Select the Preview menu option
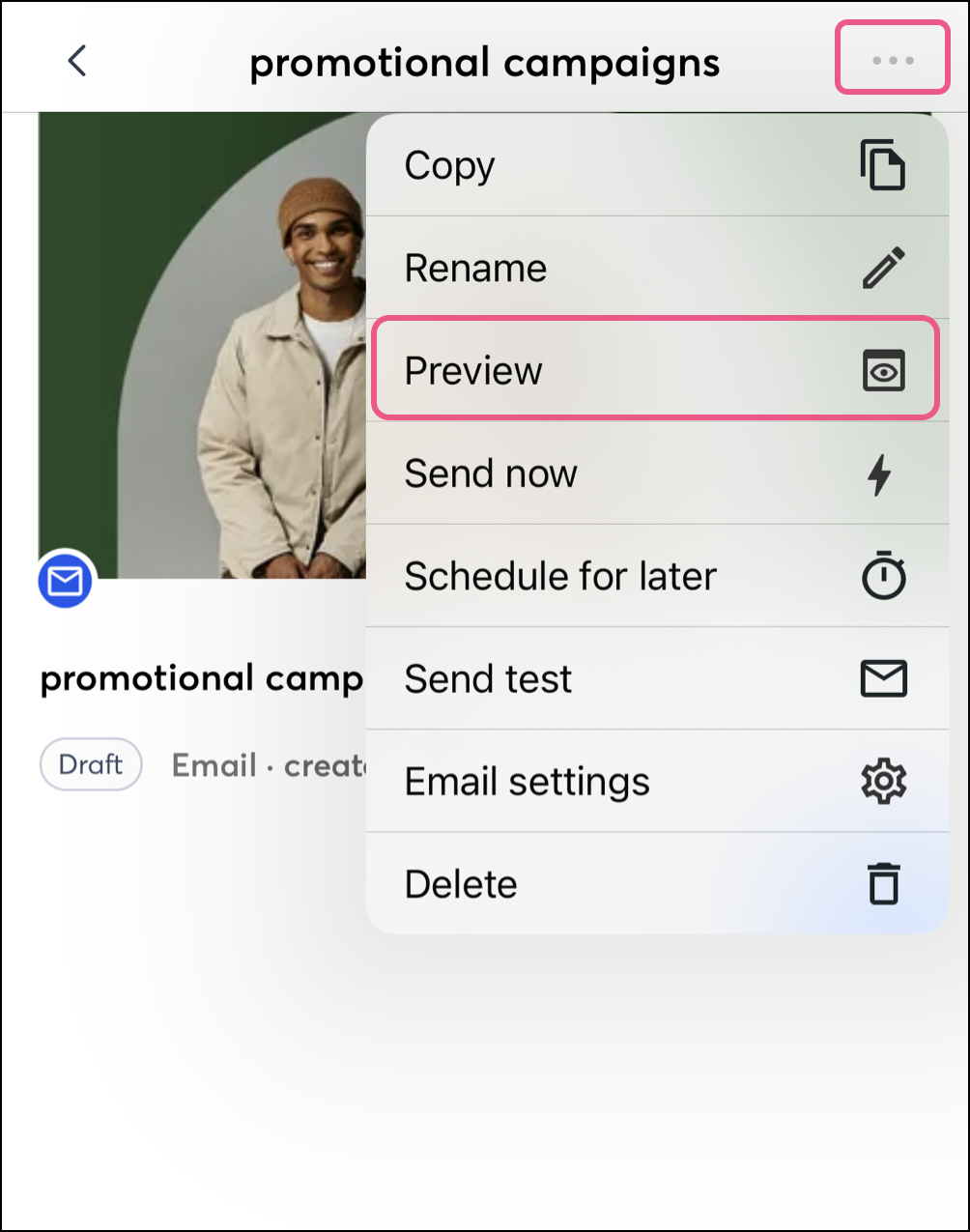The height and width of the screenshot is (1232, 970). pos(473,371)
